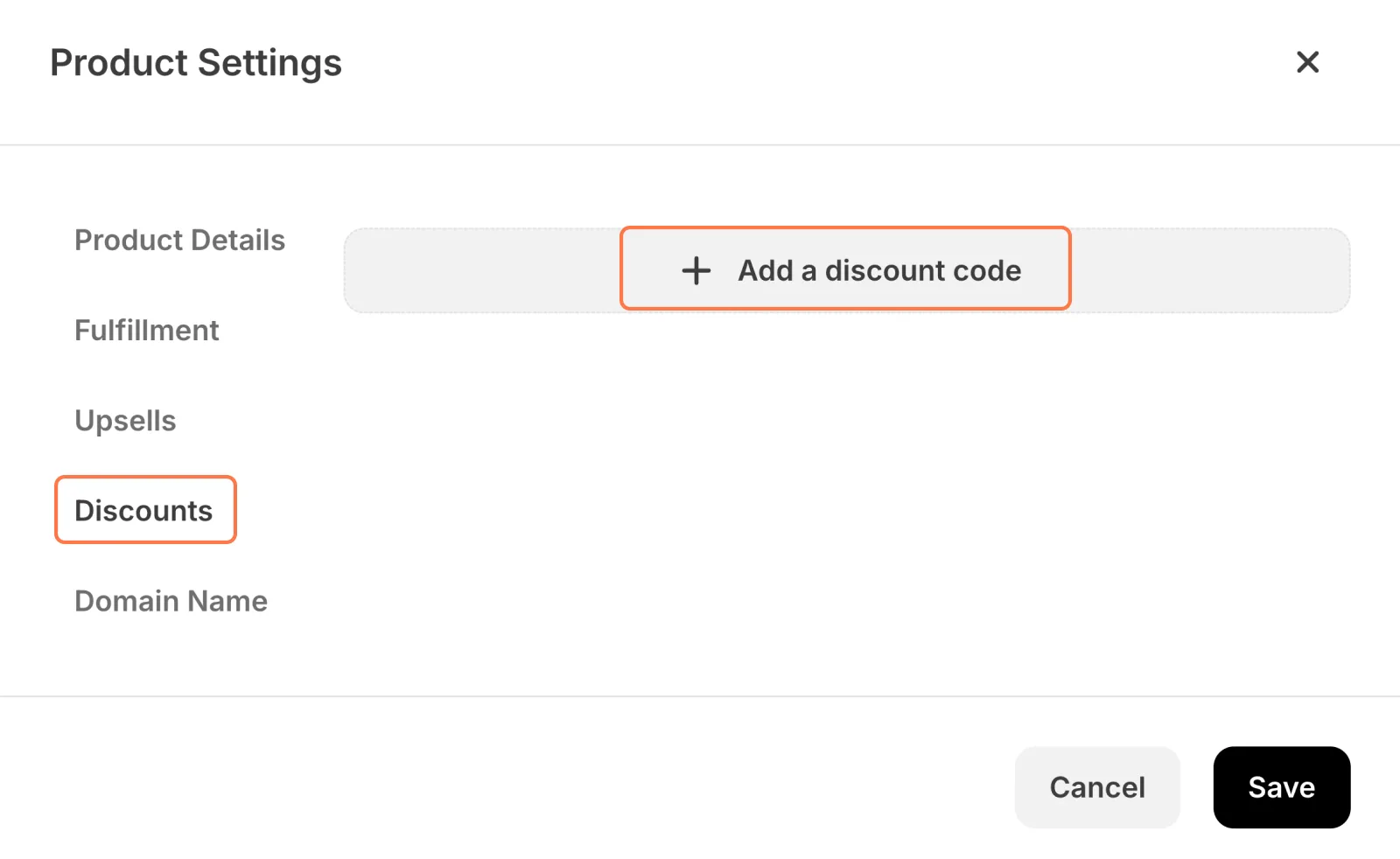1400x859 pixels.
Task: Open the Domain Name settings
Action: [171, 601]
